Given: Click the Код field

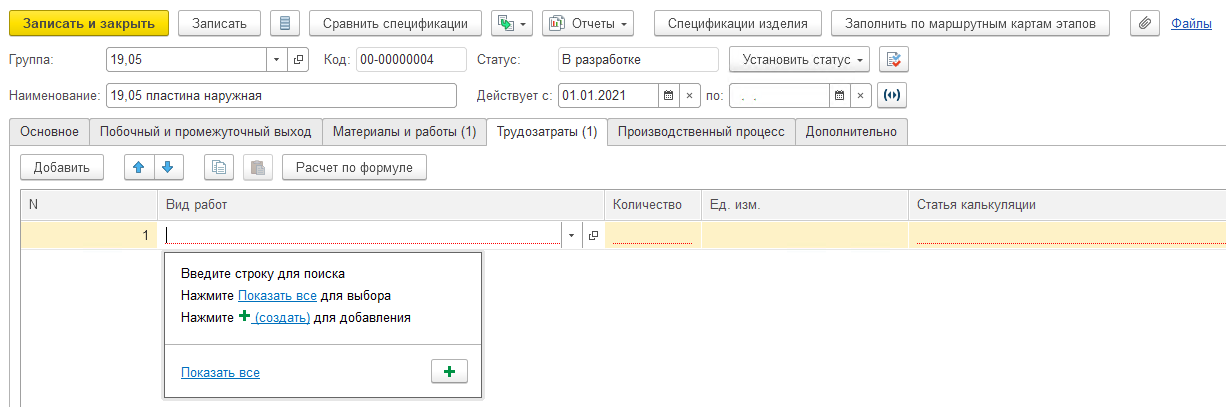Looking at the screenshot, I should click(x=410, y=60).
